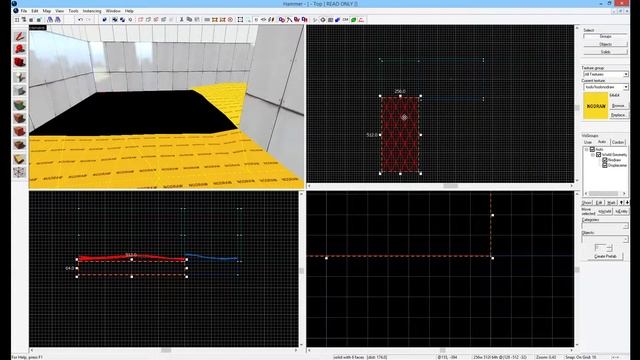The height and width of the screenshot is (360, 640).
Task: Switch to the User visgroups tab
Action: tap(588, 142)
